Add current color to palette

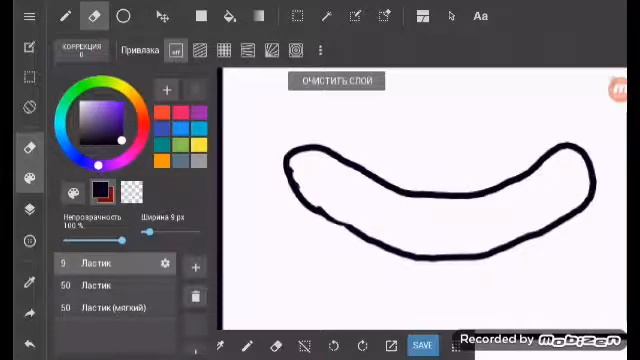tap(167, 90)
